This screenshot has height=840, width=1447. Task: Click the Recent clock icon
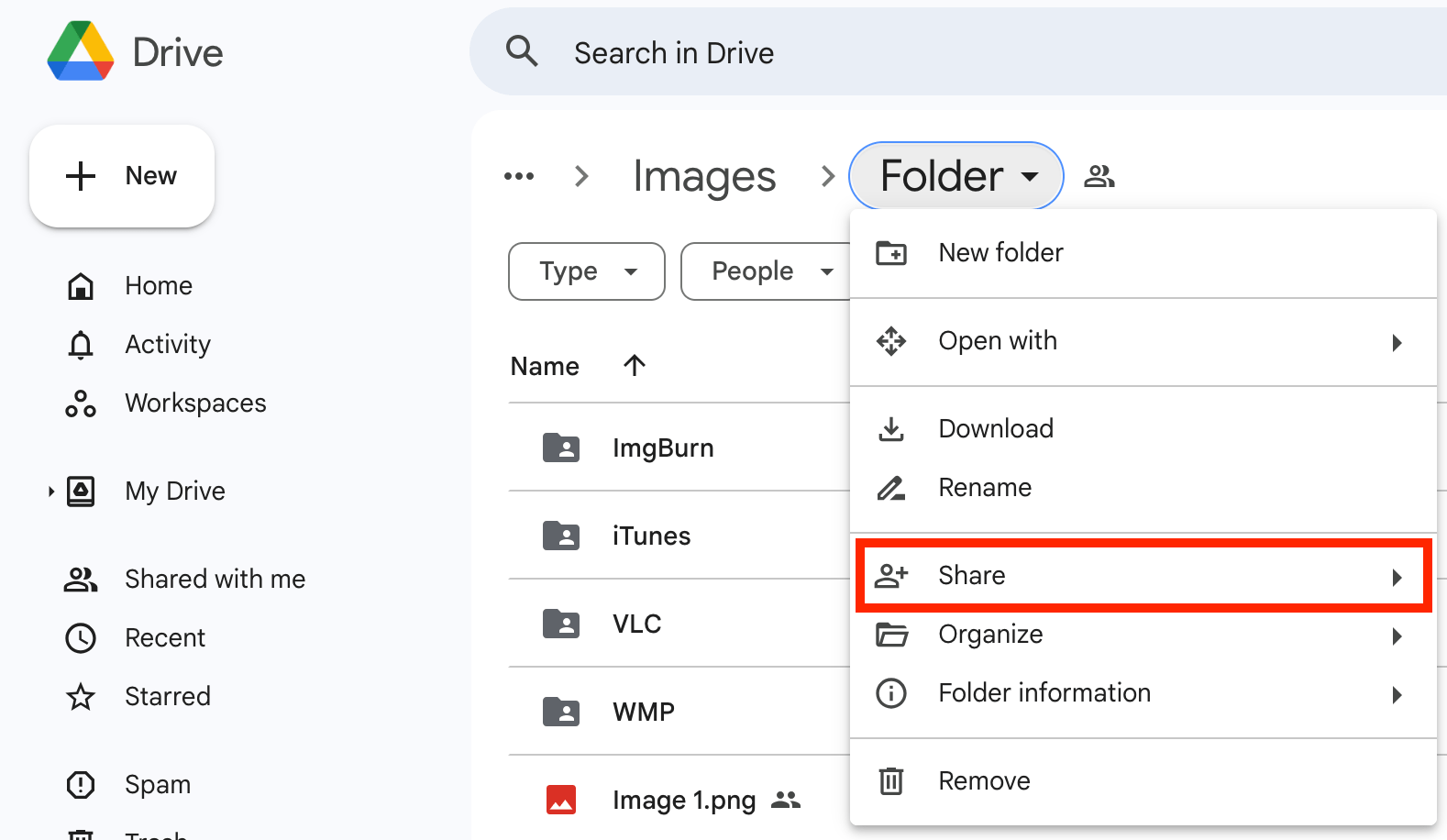[81, 638]
